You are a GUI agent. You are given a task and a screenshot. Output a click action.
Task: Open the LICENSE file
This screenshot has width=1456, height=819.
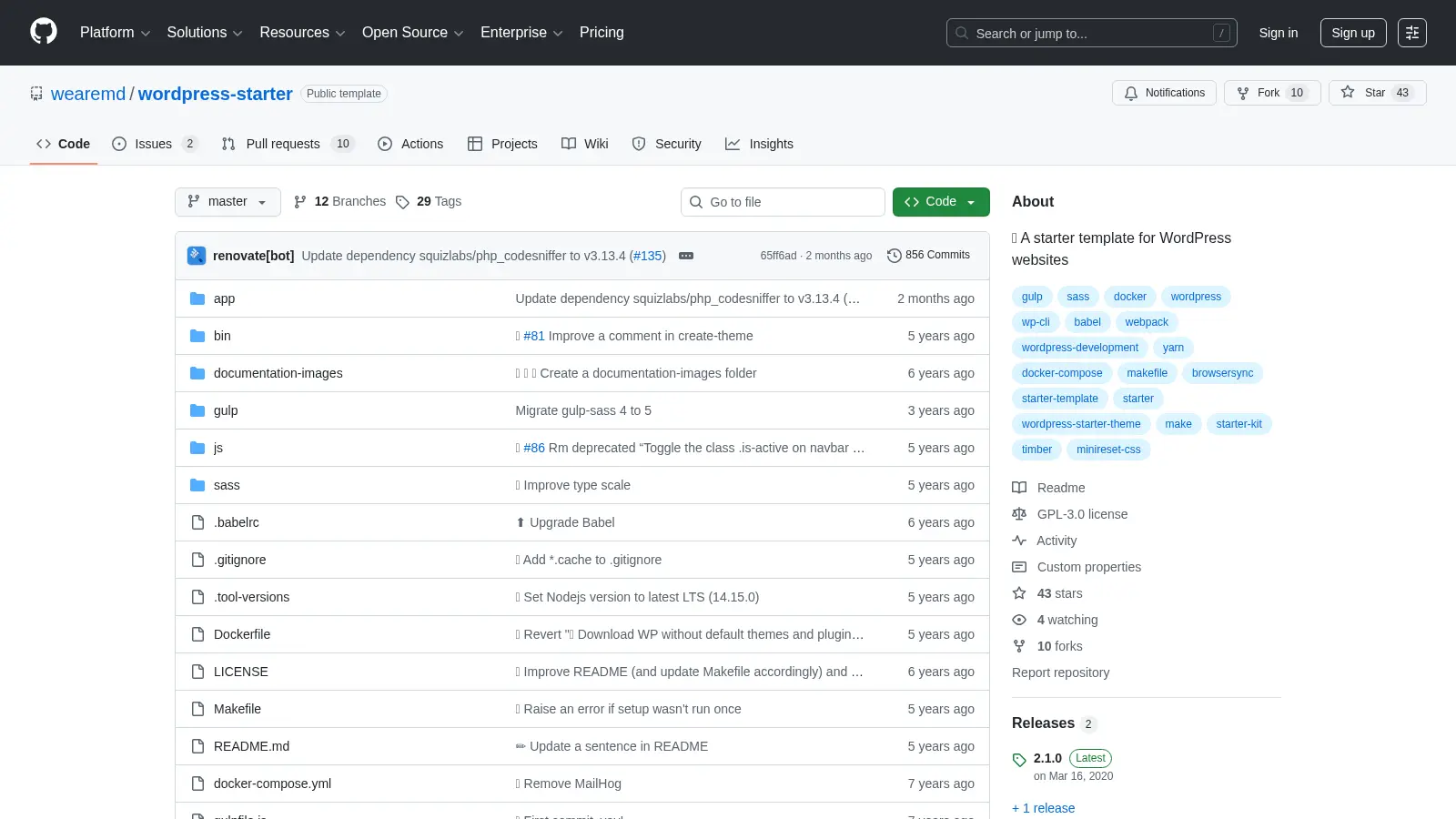click(241, 672)
